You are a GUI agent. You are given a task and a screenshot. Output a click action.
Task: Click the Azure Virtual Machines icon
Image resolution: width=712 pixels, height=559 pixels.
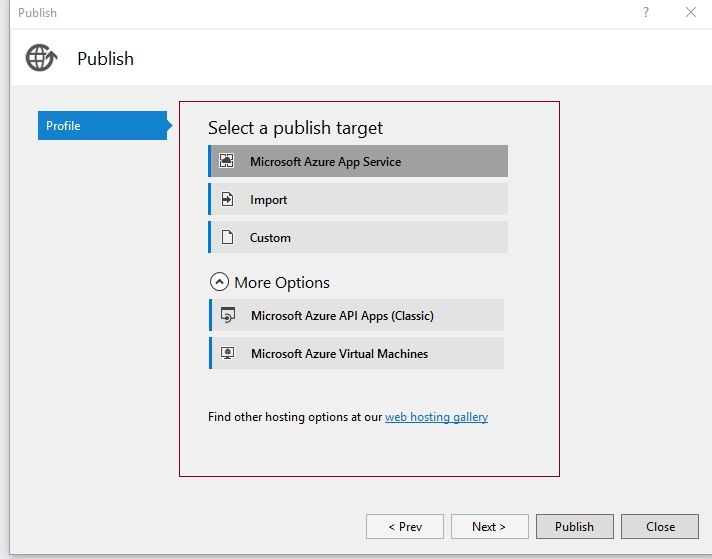[228, 353]
